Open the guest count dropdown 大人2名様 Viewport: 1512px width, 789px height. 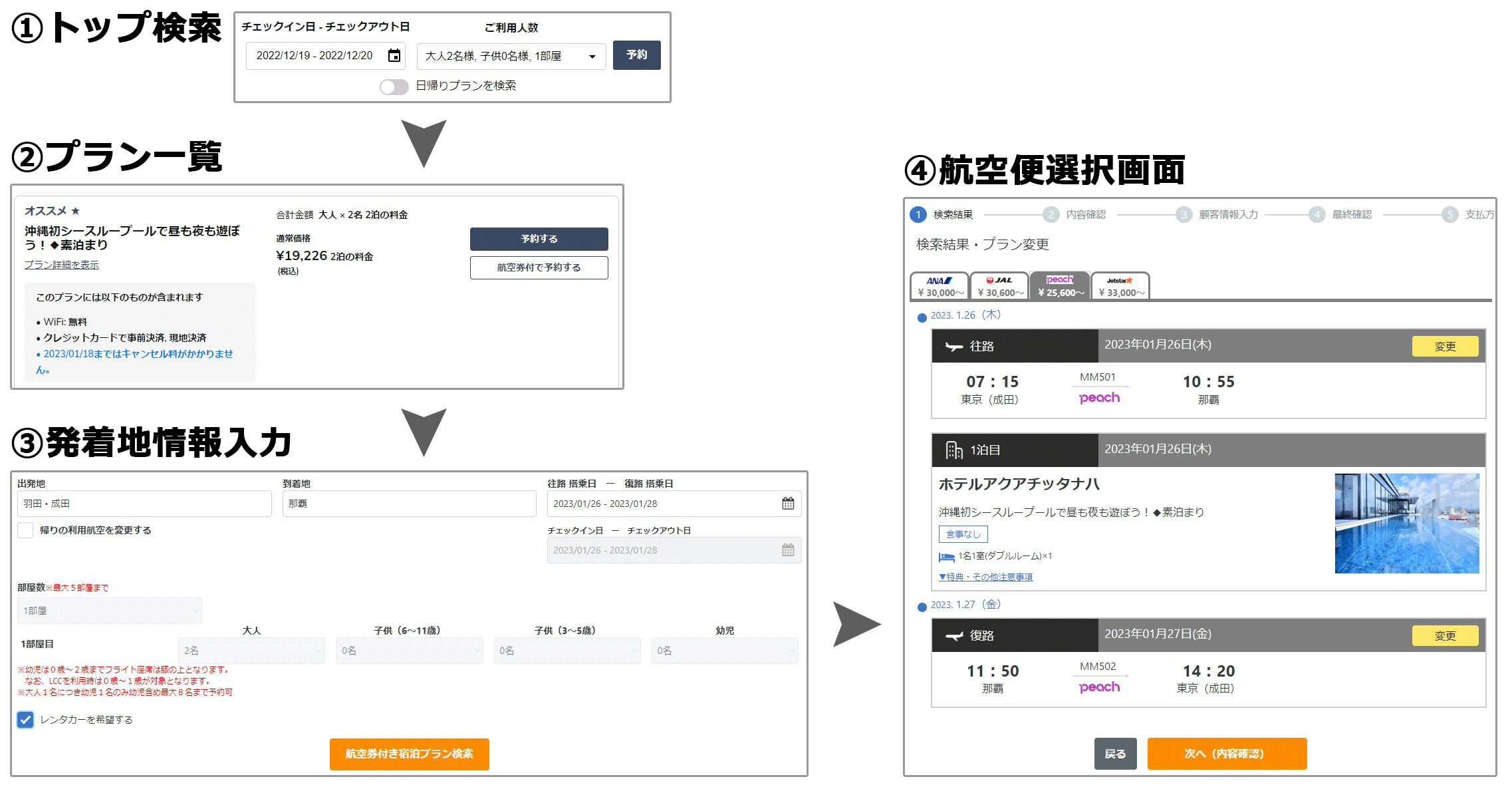click(x=511, y=57)
